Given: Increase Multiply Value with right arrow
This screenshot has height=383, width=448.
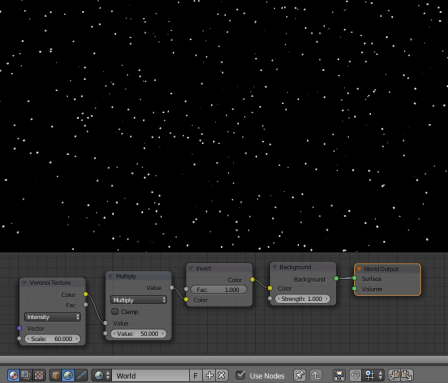Looking at the screenshot, I should [x=163, y=333].
